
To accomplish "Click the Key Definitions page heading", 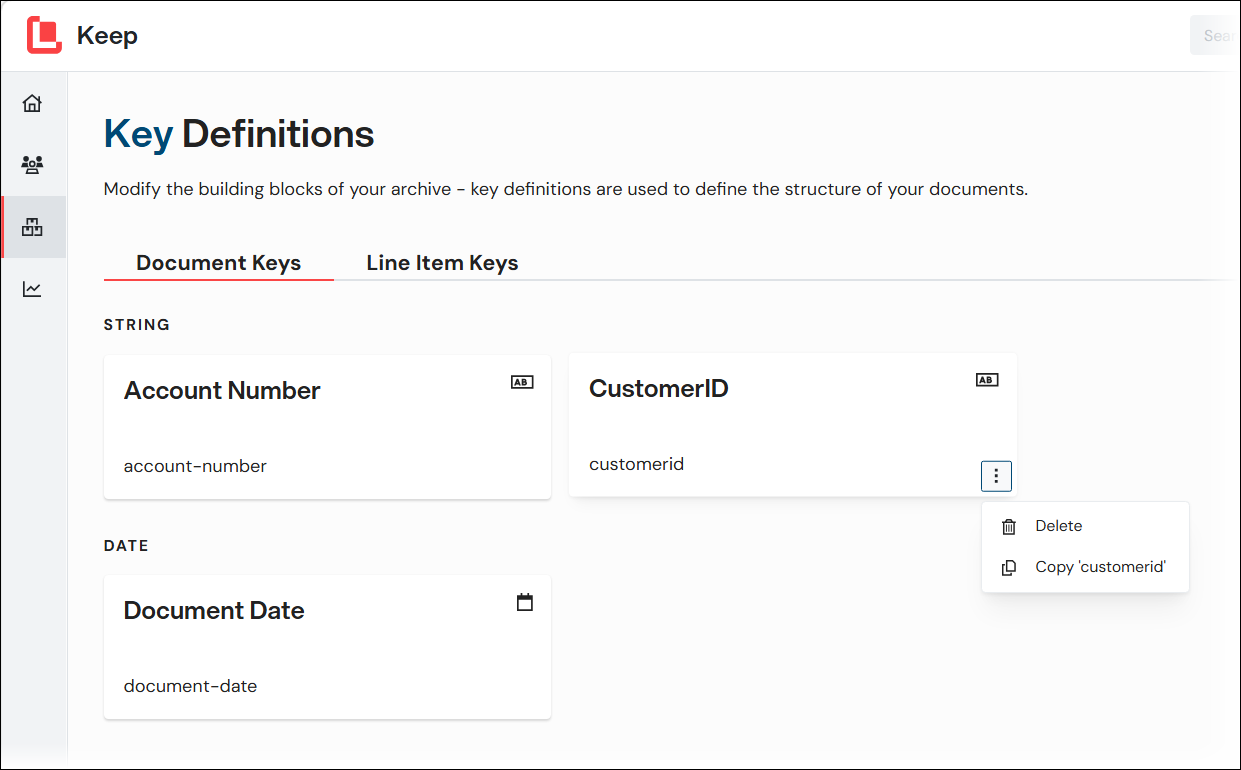I will [x=239, y=133].
